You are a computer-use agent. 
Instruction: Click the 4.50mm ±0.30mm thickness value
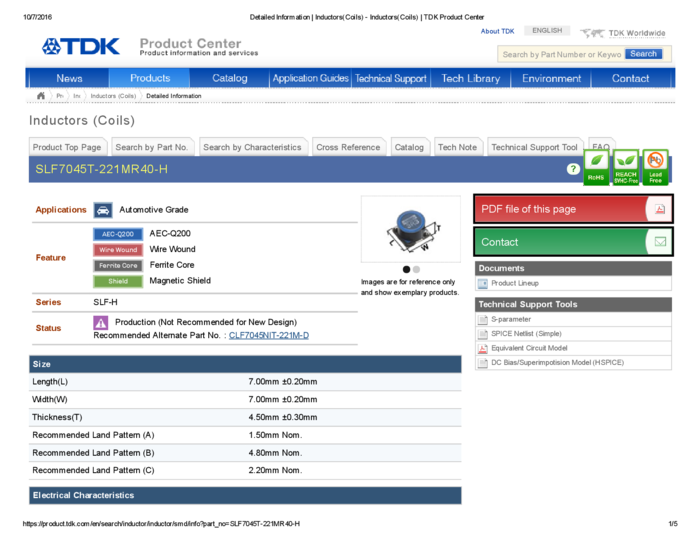(x=283, y=417)
